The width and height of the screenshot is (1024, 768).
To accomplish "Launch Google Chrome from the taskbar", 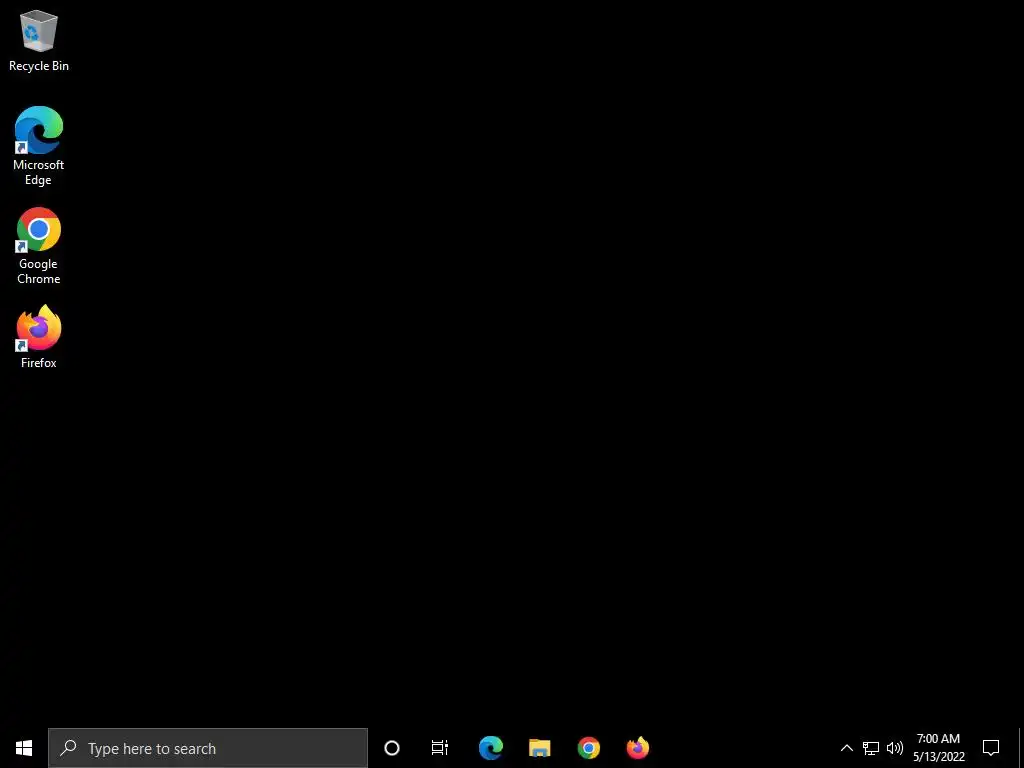I will pos(588,748).
